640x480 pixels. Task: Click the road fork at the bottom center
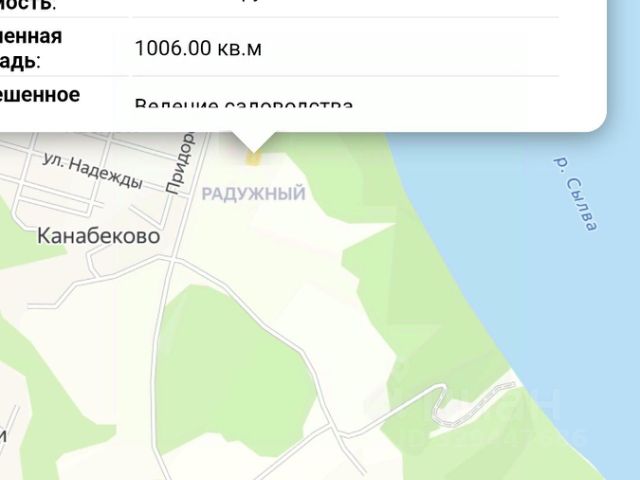coord(338,431)
